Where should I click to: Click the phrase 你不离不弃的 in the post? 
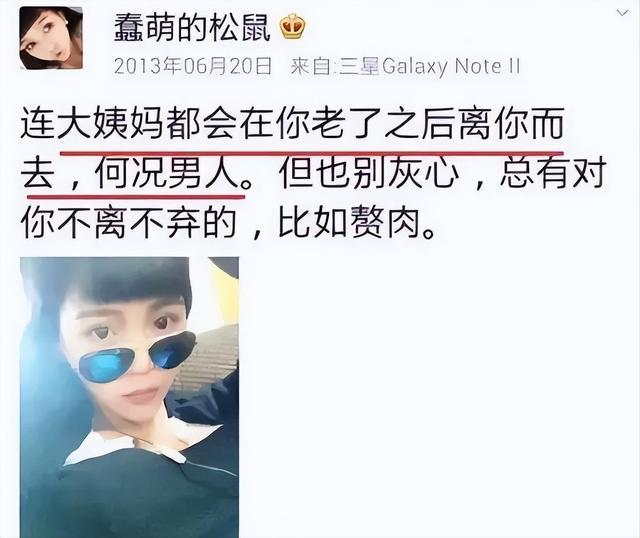[x=129, y=224]
